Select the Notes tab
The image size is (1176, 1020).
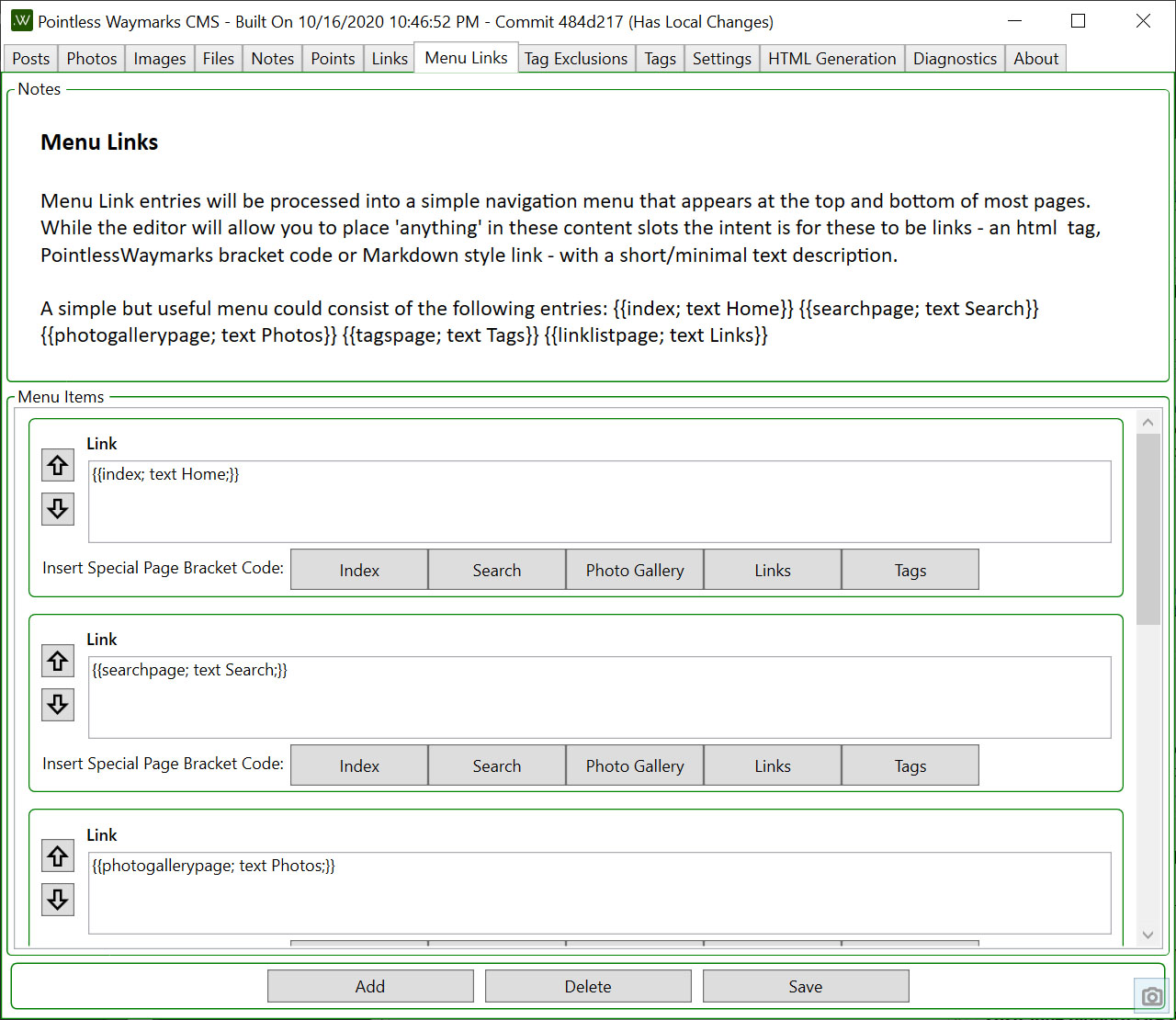pyautogui.click(x=273, y=58)
